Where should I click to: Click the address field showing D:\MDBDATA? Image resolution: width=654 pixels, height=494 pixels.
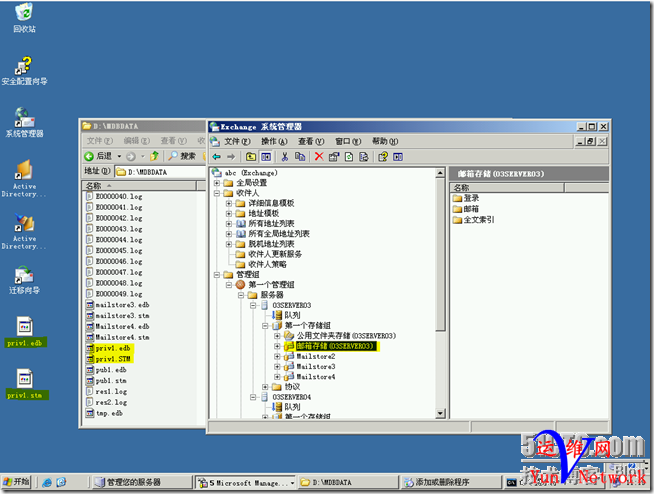[x=161, y=171]
